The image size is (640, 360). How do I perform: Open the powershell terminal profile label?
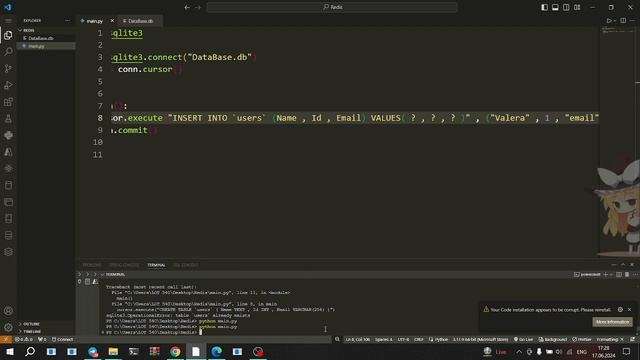[587, 275]
